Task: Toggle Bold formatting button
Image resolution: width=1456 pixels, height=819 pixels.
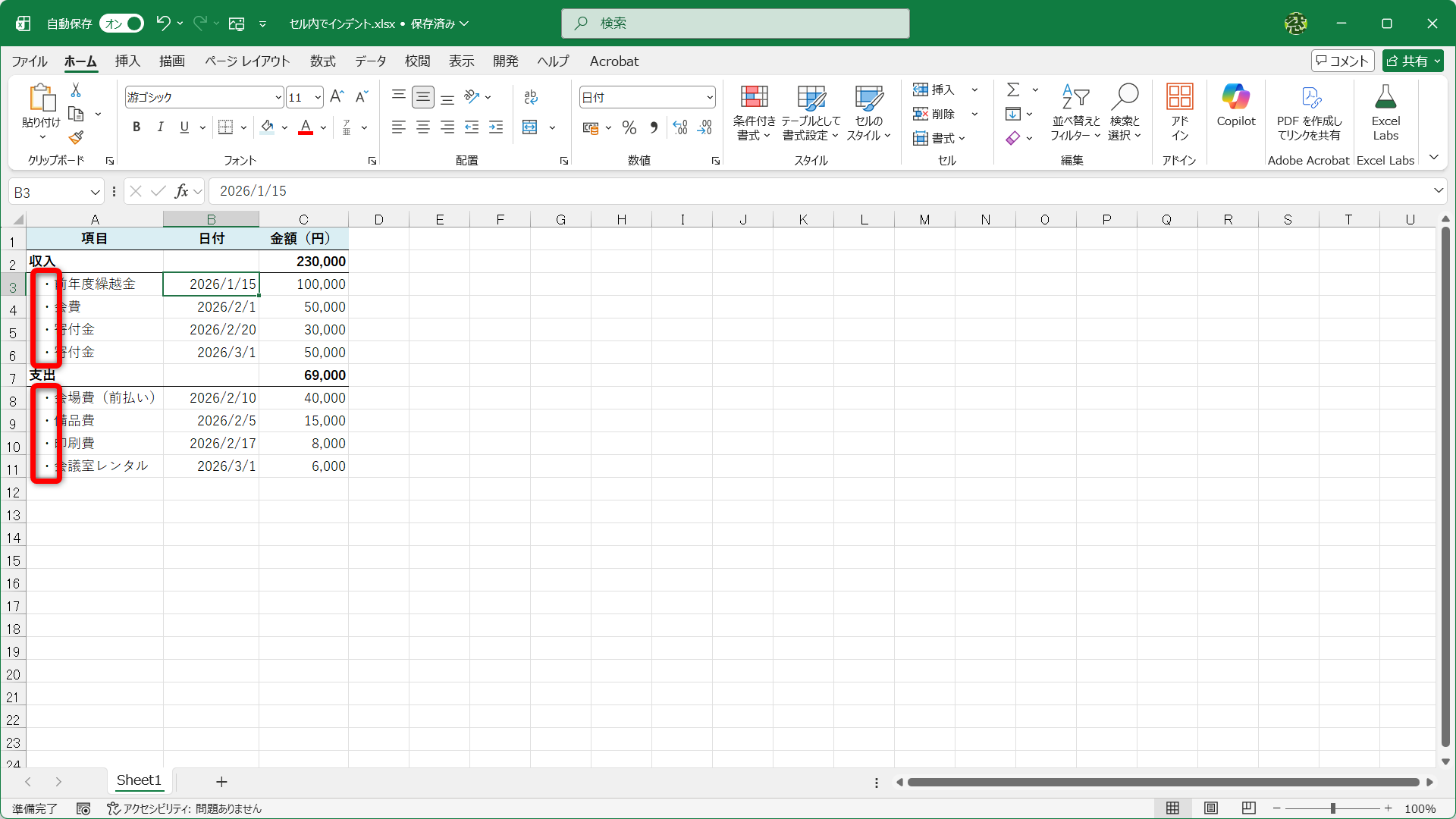Action: pyautogui.click(x=136, y=127)
